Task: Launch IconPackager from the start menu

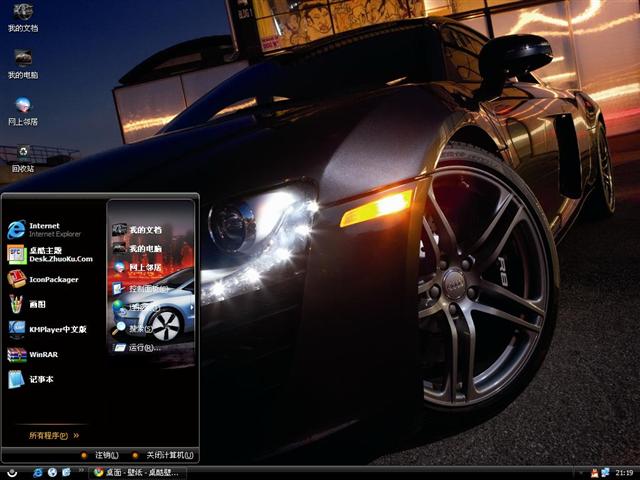Action: click(x=42, y=280)
